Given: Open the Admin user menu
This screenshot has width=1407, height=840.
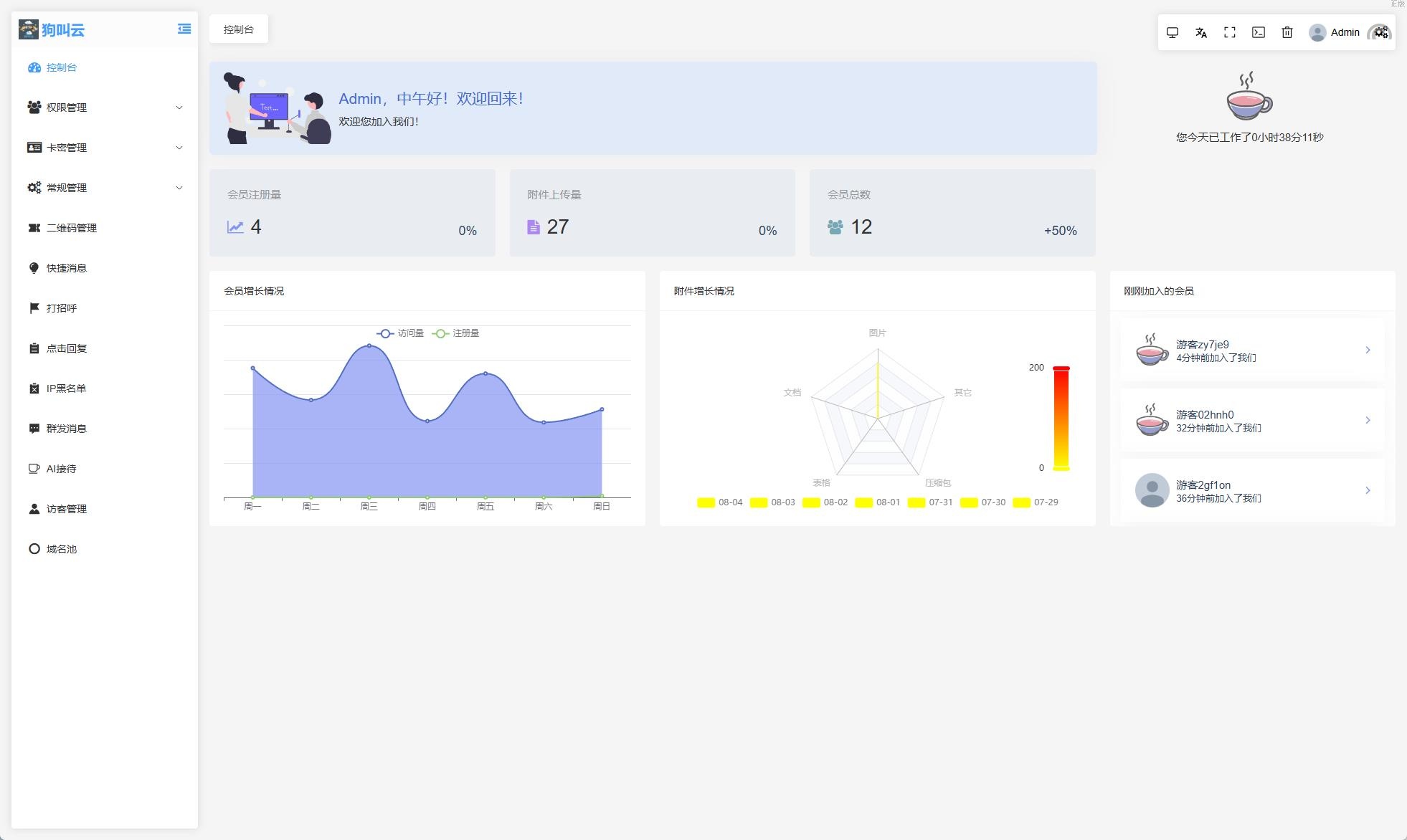Looking at the screenshot, I should pyautogui.click(x=1335, y=32).
